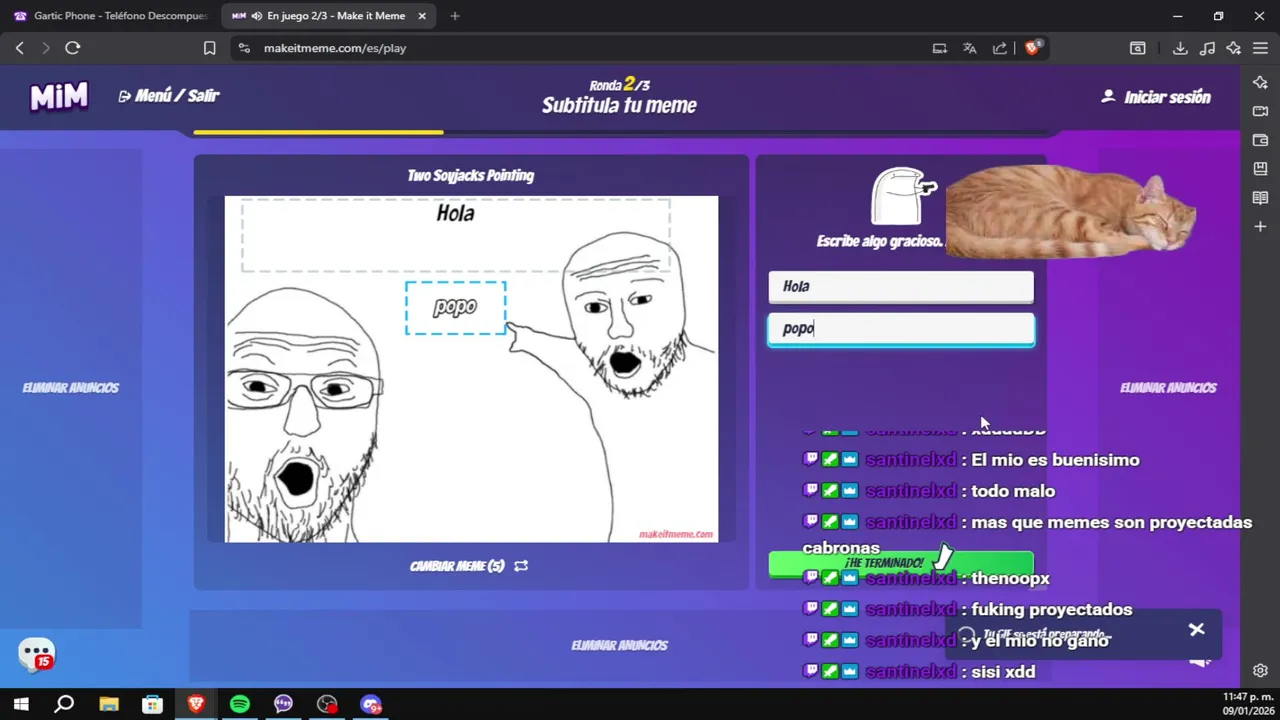
Task: Open Brave Talk video icon in sidebar
Action: (1260, 111)
